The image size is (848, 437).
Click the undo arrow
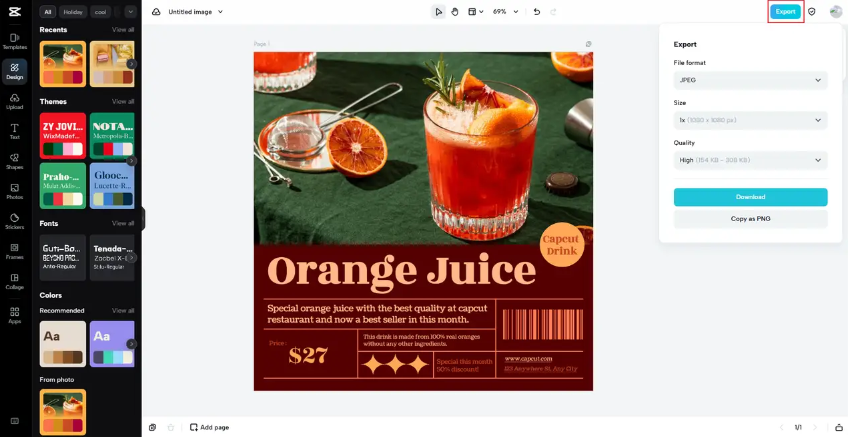(536, 12)
